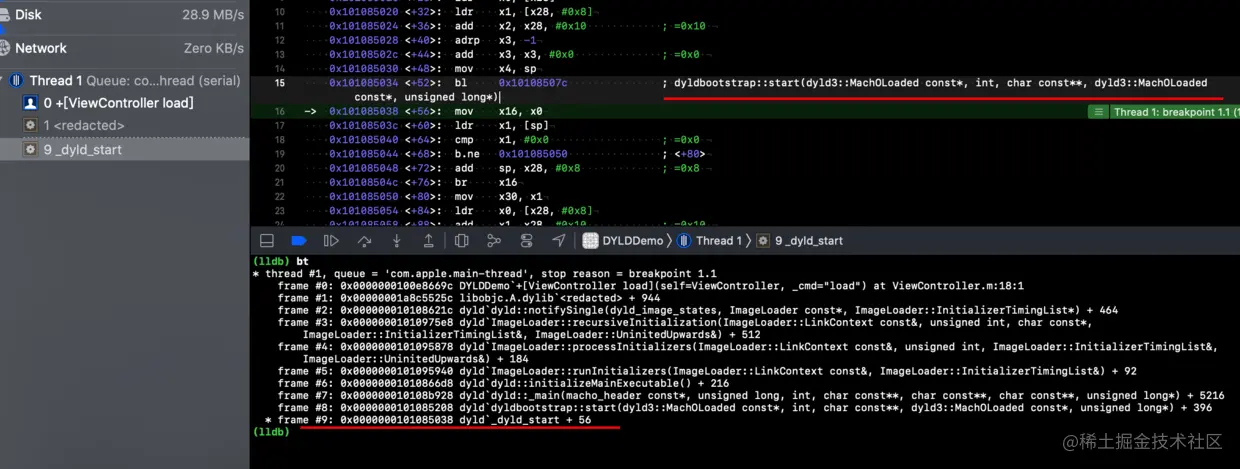Click the Thread 1: breakpoint 1.1 annotation
Viewport: 1240px width, 469px height.
[1164, 112]
